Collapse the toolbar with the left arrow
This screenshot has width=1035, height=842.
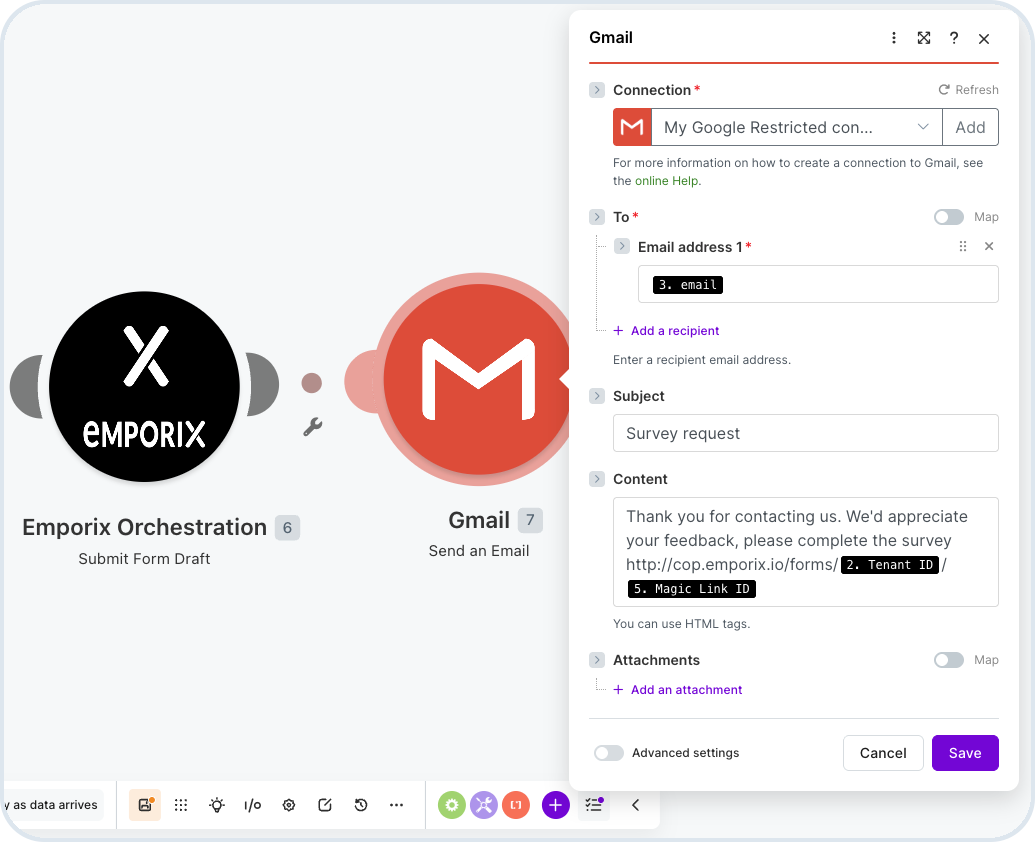pos(636,804)
